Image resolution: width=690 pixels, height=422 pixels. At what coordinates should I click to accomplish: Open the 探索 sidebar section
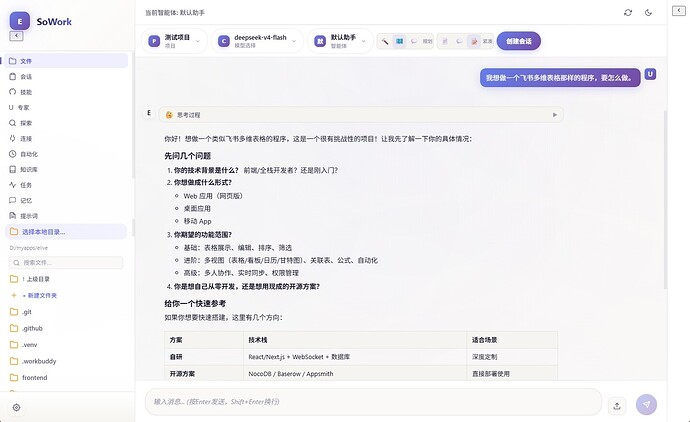(66, 123)
